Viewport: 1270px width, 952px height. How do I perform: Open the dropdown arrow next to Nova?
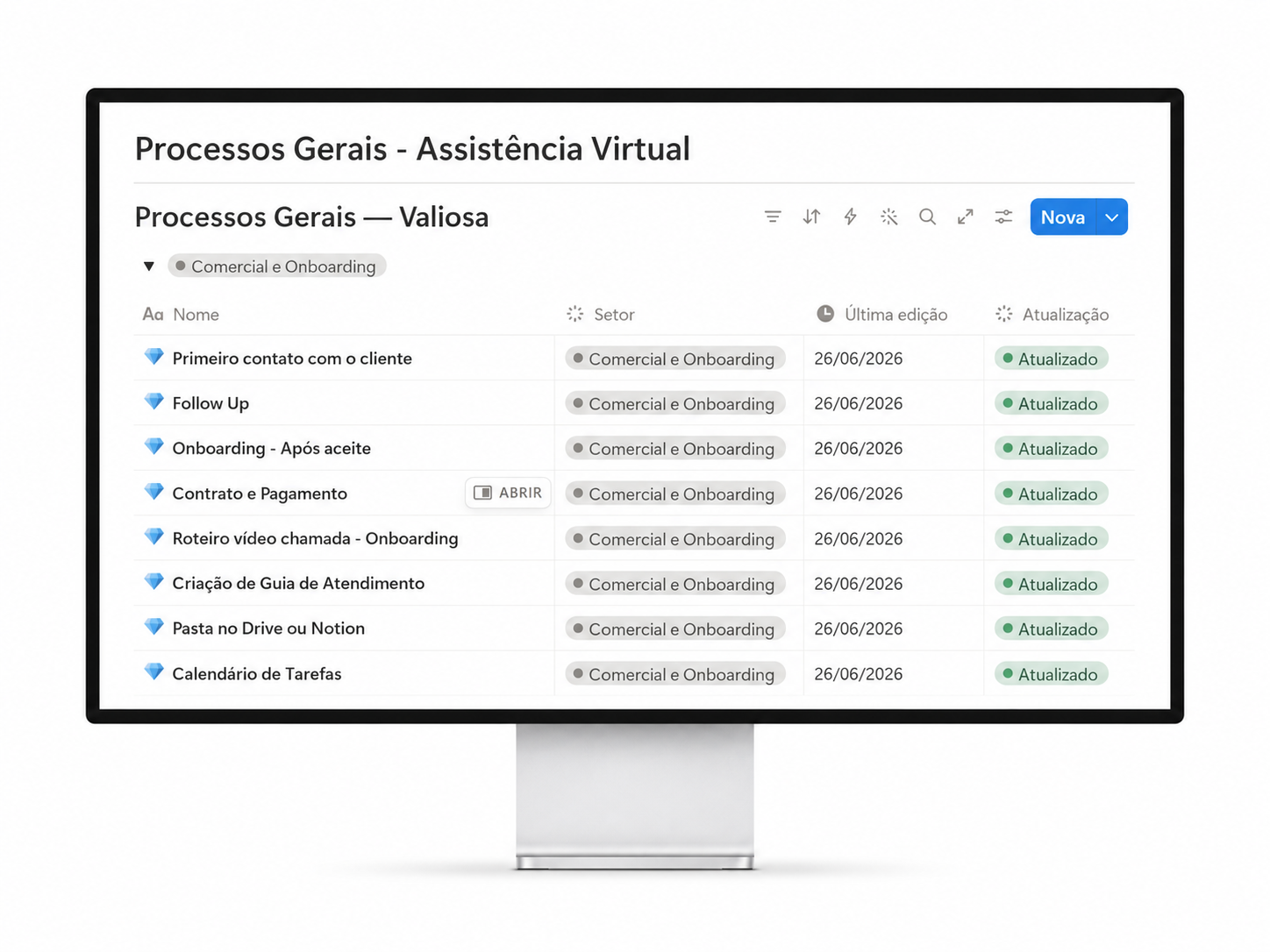(1112, 217)
